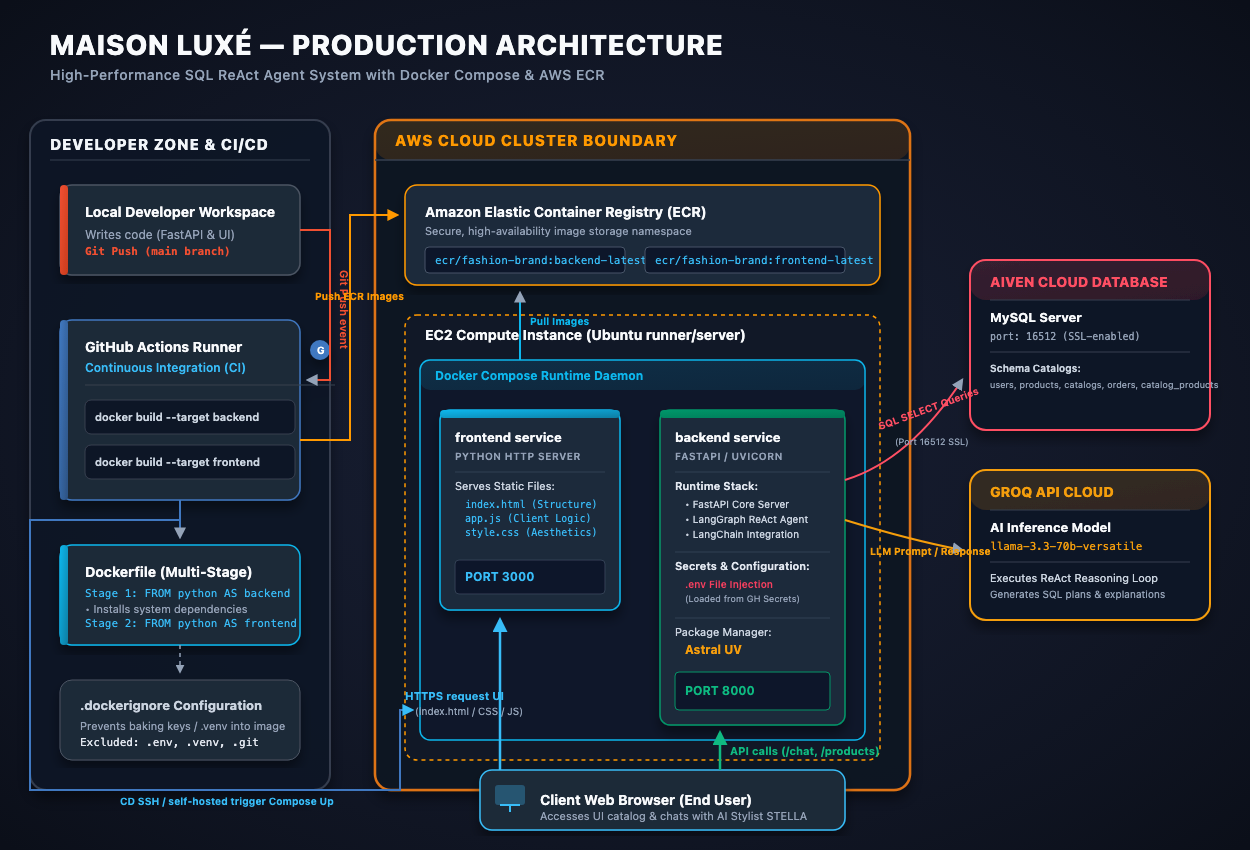Click 'Generates SQL plans & explanations' text

(x=1077, y=594)
